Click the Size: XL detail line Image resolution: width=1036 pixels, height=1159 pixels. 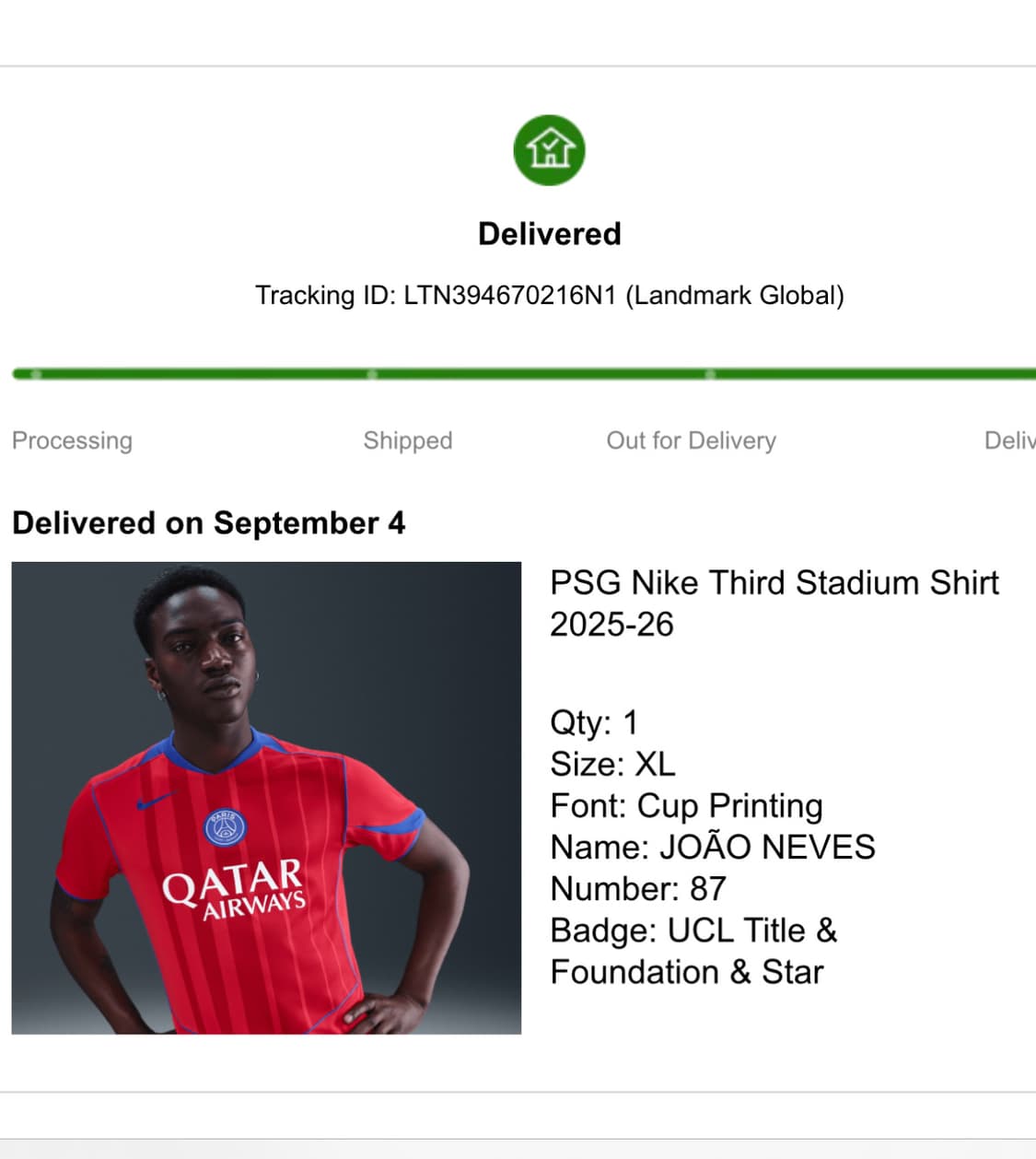pyautogui.click(x=612, y=764)
